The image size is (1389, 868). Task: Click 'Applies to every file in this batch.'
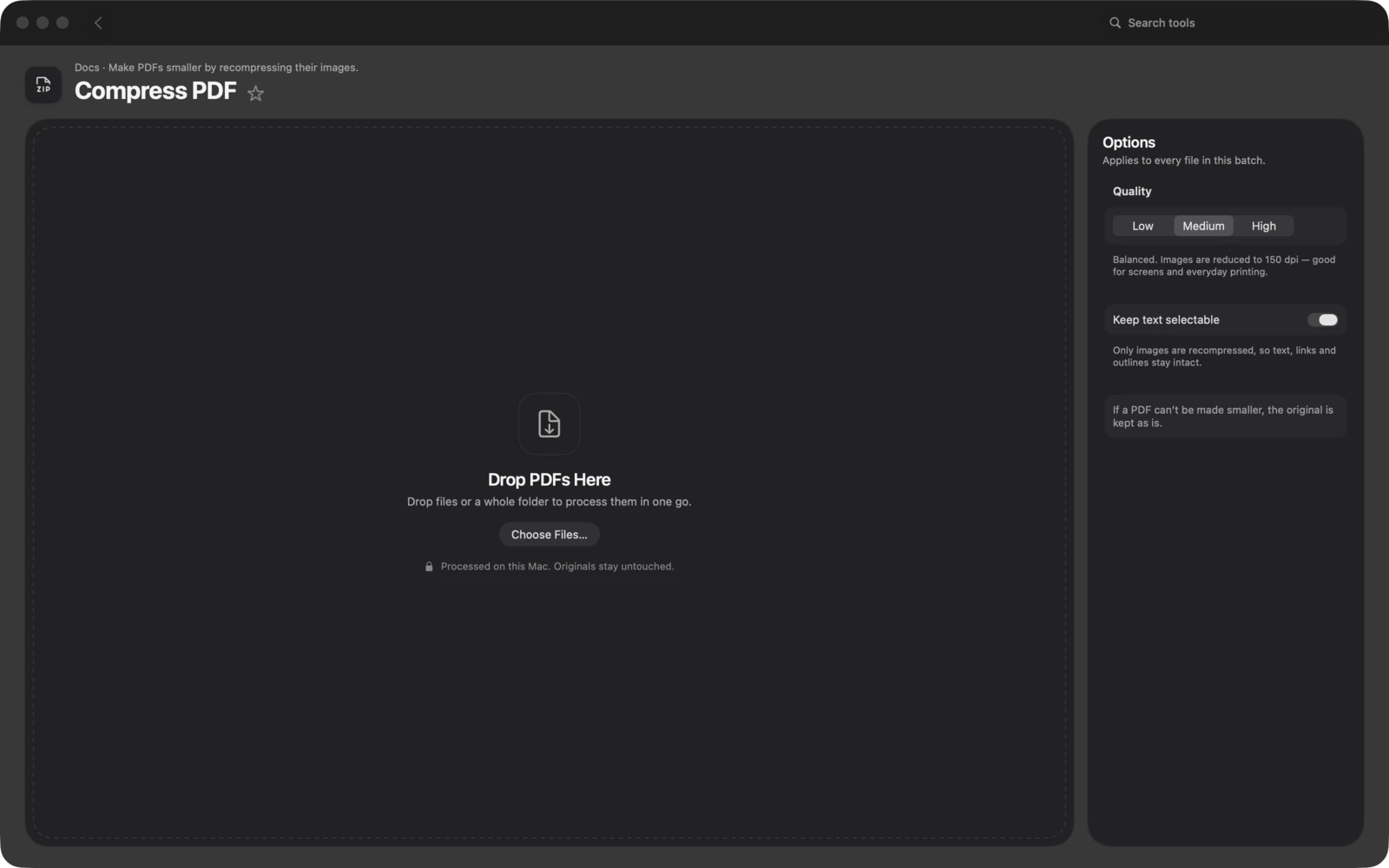(x=1183, y=161)
